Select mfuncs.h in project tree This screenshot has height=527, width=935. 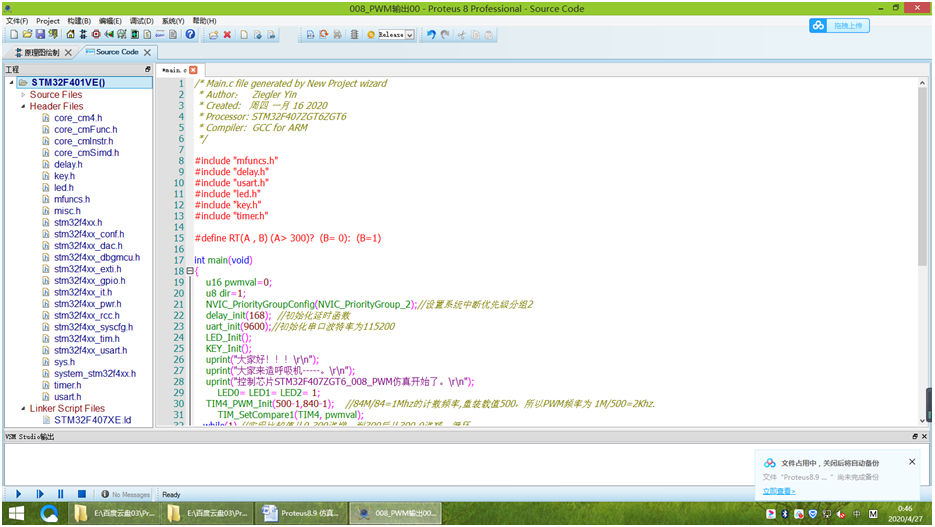[x=72, y=199]
